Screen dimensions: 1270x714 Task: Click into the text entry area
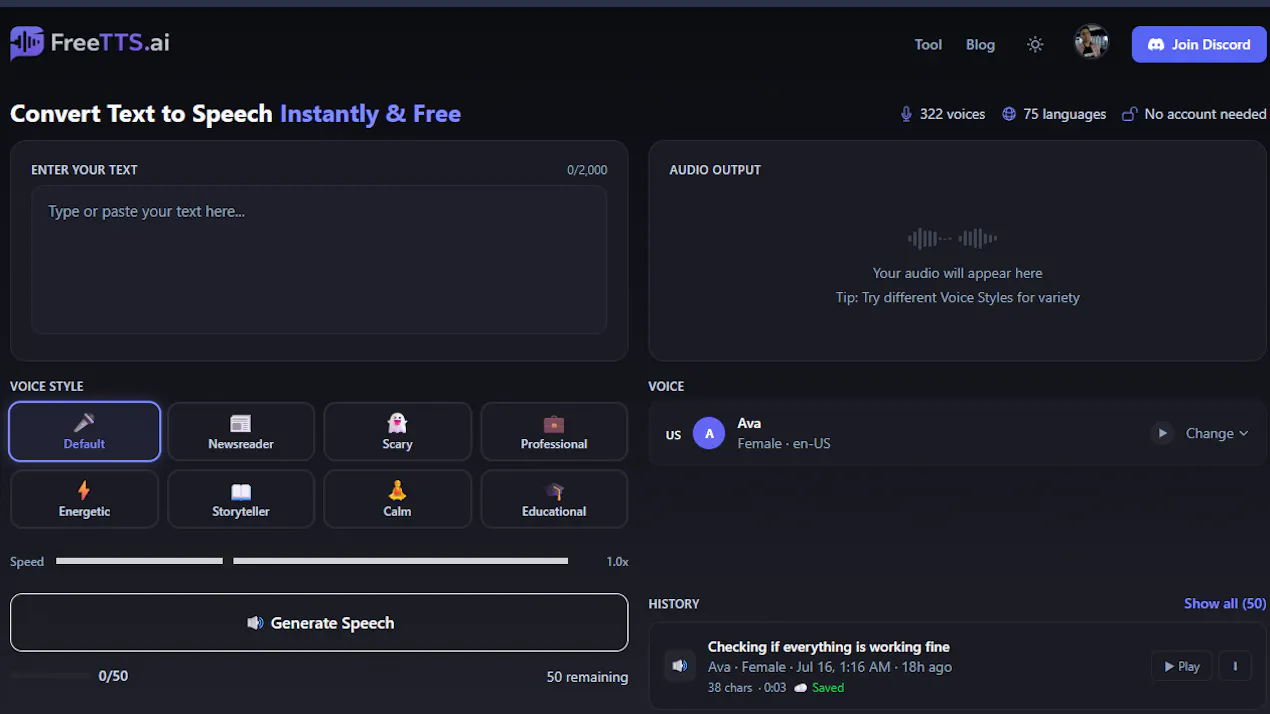(319, 259)
